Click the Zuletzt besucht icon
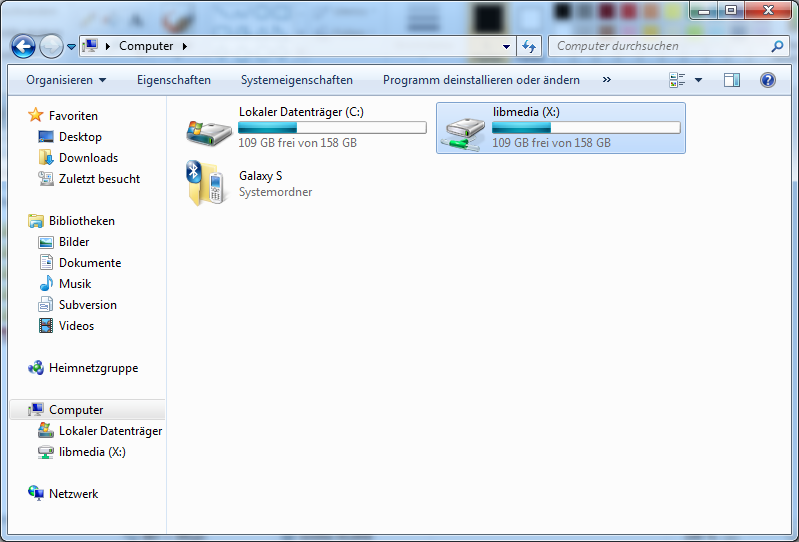The image size is (799, 542). (x=46, y=179)
